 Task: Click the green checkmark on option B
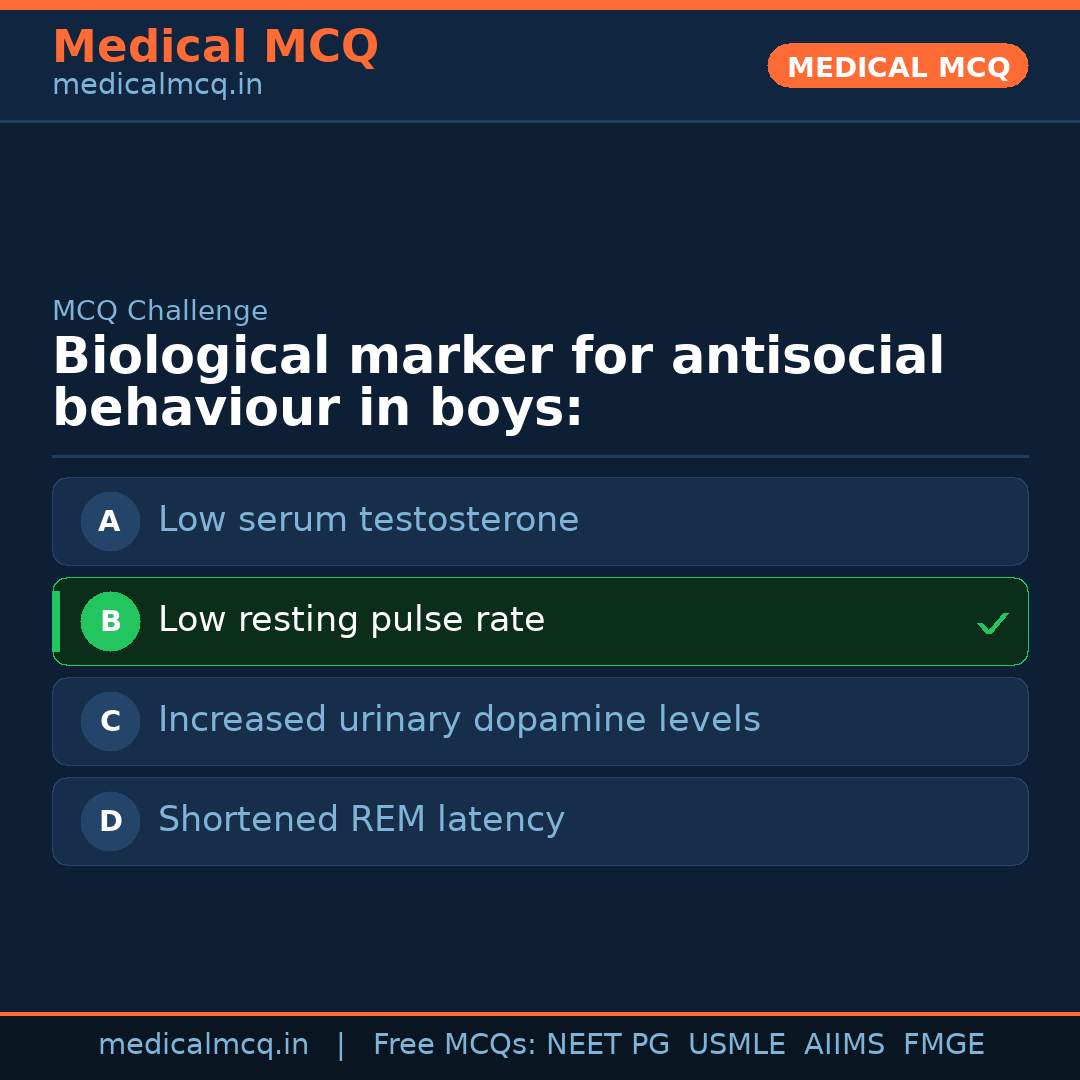point(992,623)
